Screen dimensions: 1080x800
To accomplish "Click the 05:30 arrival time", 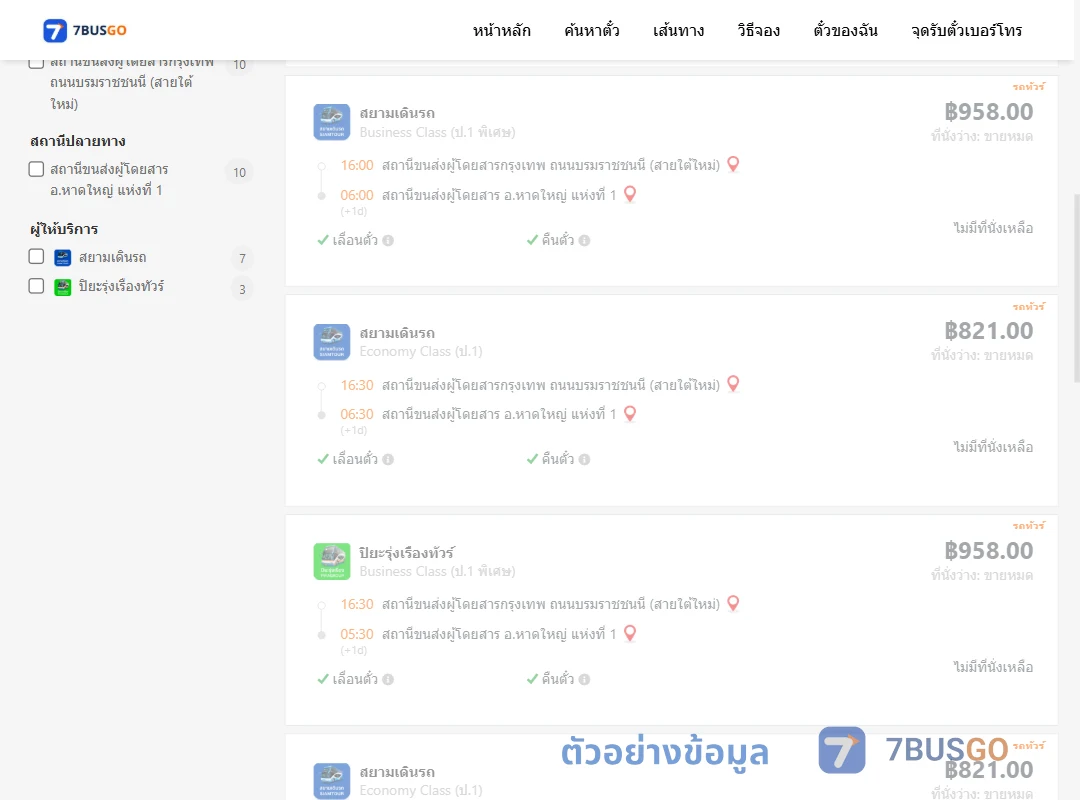I will [357, 634].
